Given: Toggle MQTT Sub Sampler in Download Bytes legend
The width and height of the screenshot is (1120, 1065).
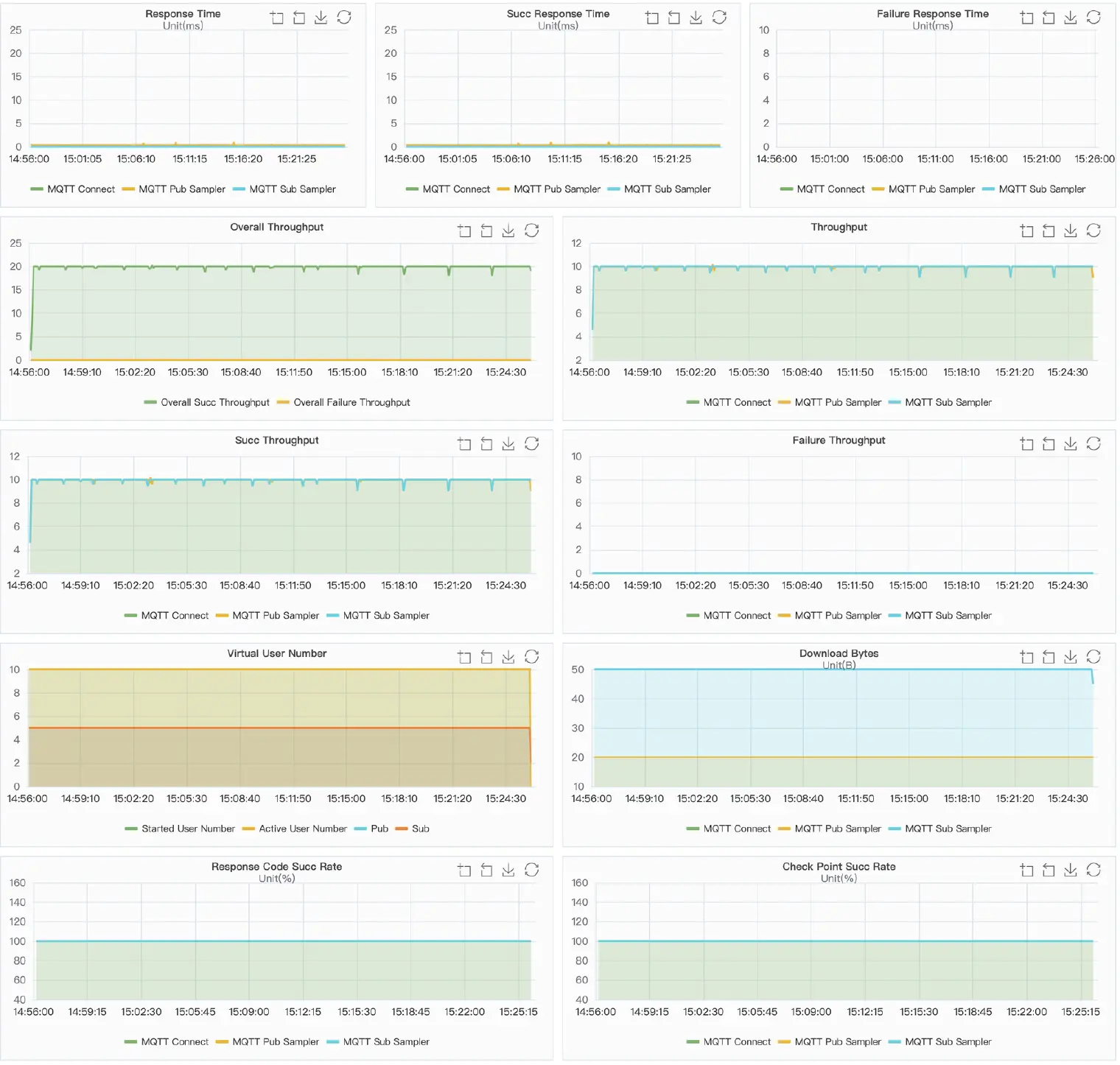Looking at the screenshot, I should click(x=940, y=829).
